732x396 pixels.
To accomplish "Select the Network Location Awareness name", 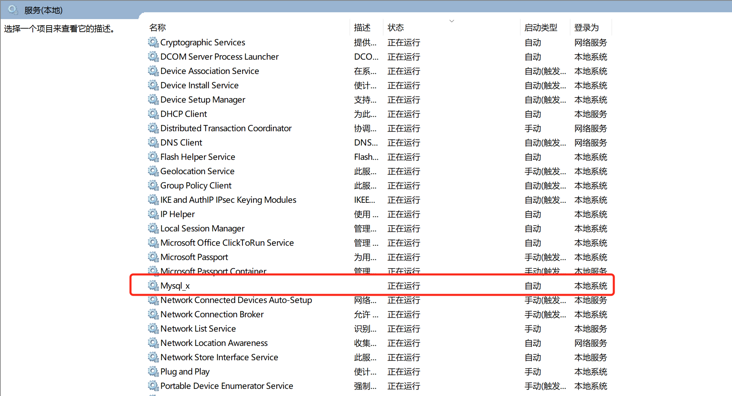I will click(214, 343).
